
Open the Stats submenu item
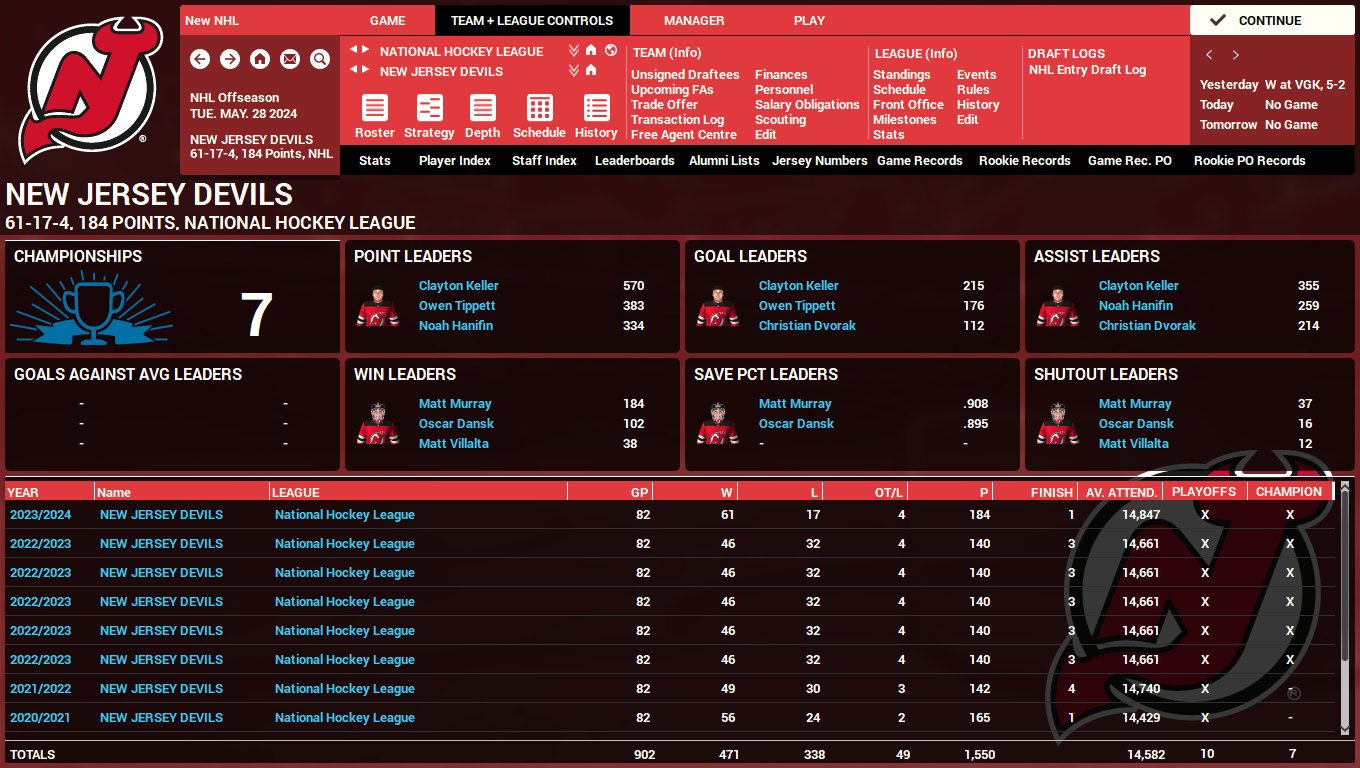pos(375,160)
